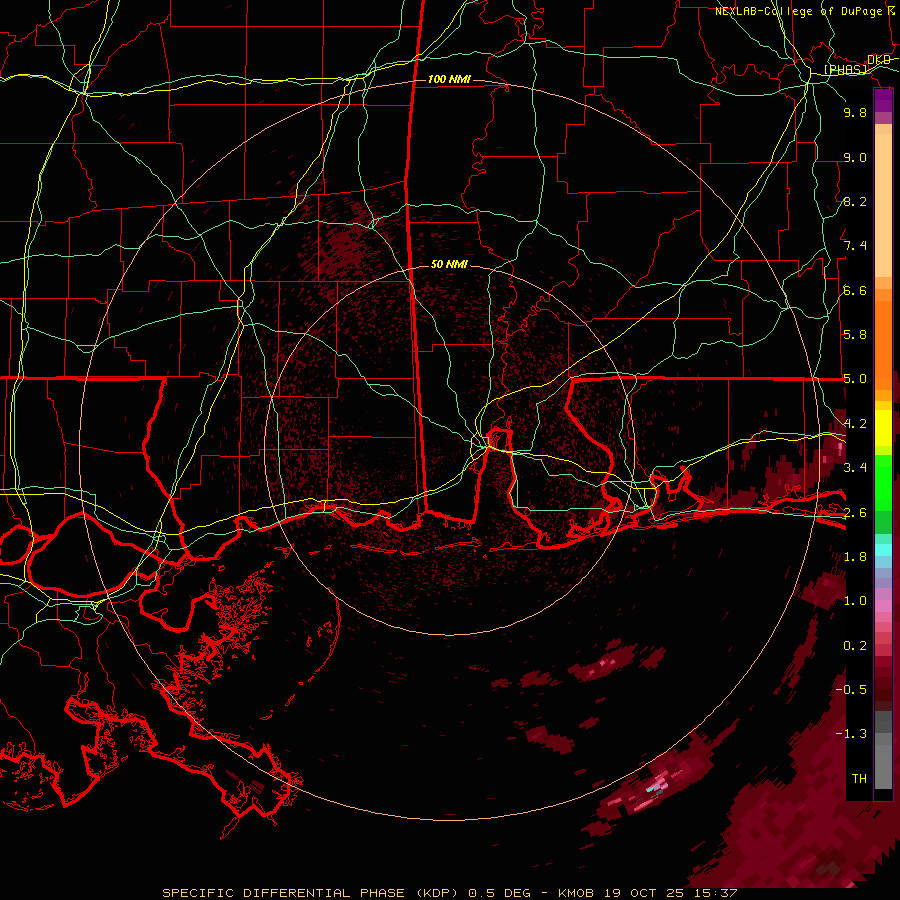Click the 50 NMI range ring label

click(x=449, y=264)
